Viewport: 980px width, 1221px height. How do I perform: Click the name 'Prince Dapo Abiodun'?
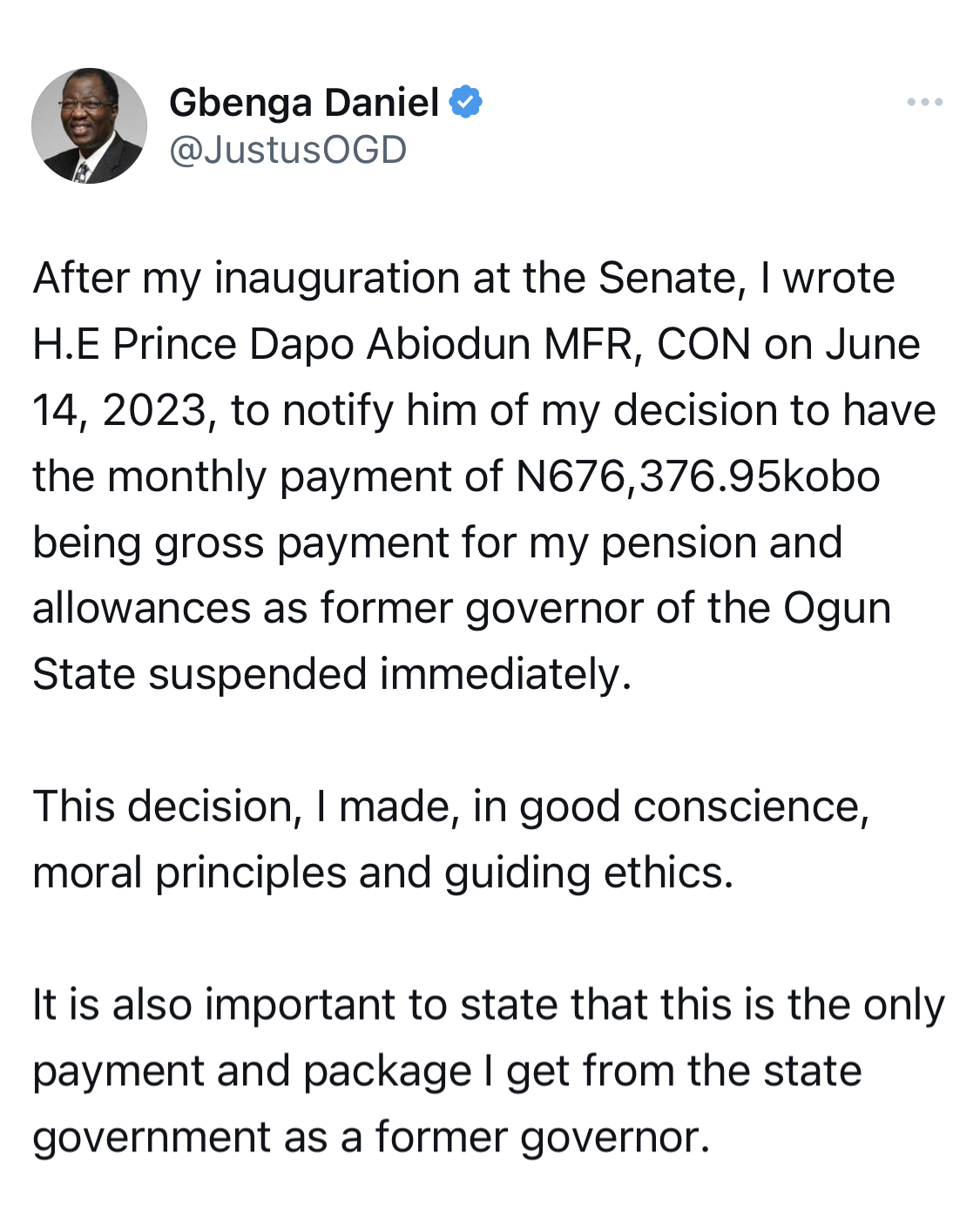tap(322, 344)
